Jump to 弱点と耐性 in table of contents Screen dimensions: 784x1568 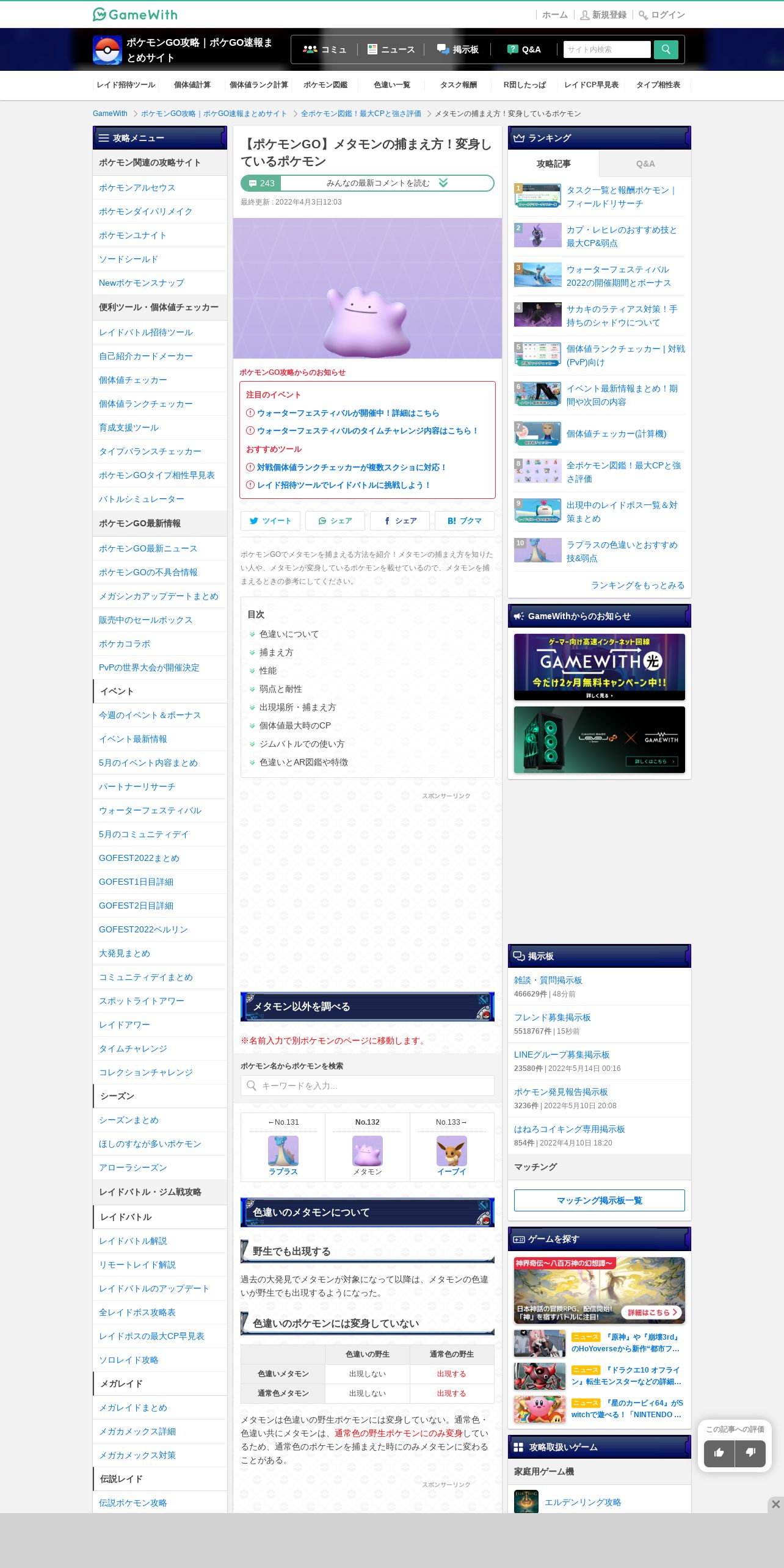[x=280, y=689]
